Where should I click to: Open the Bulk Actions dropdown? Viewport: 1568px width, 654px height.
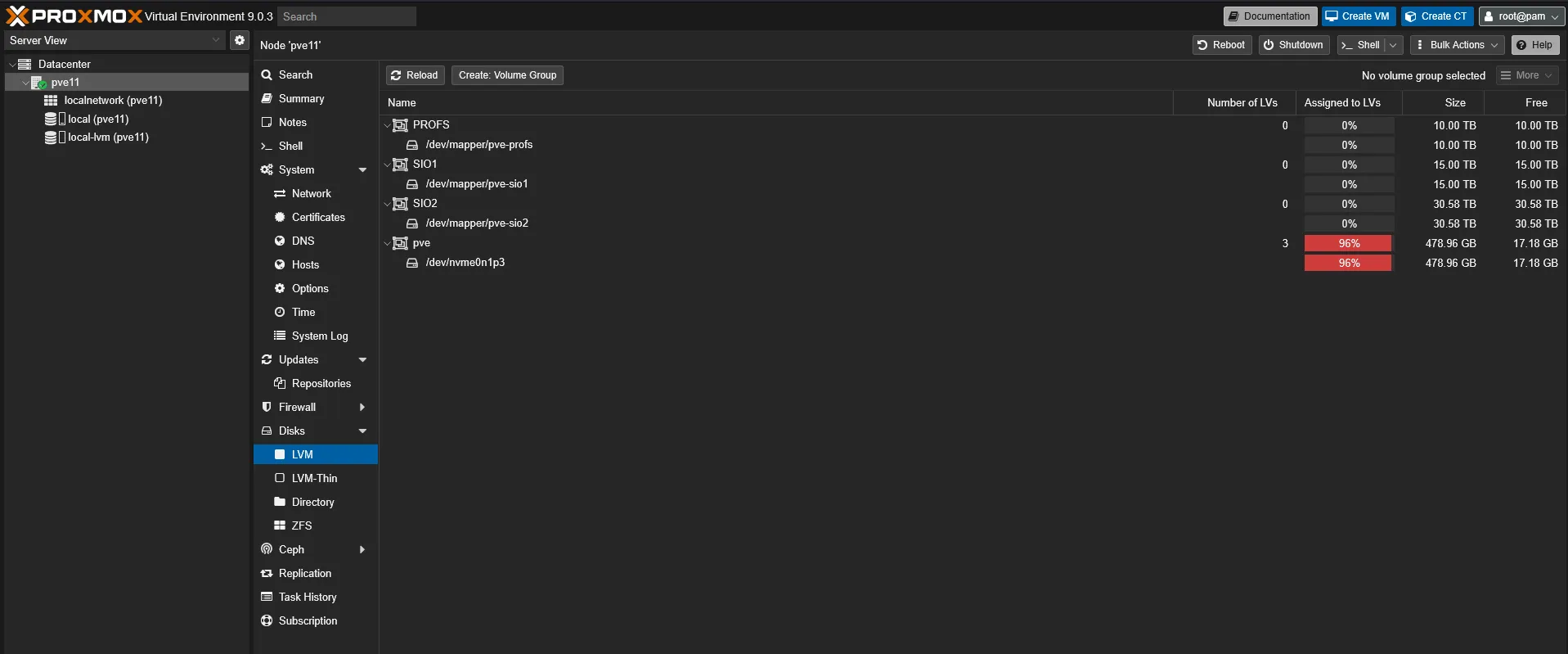[1457, 45]
